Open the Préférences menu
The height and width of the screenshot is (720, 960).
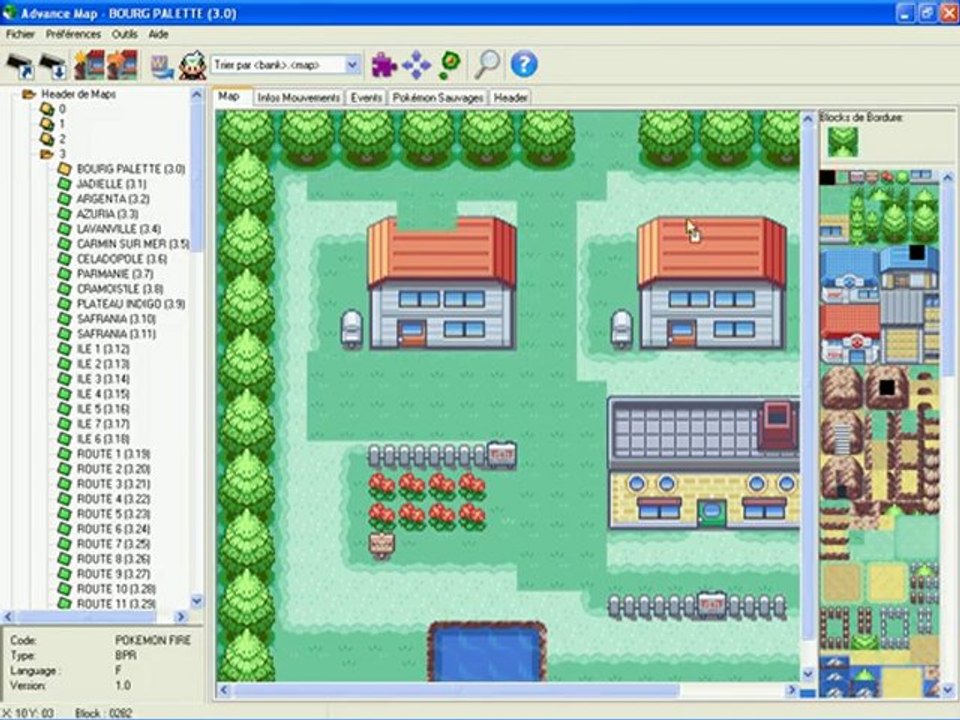[x=73, y=34]
